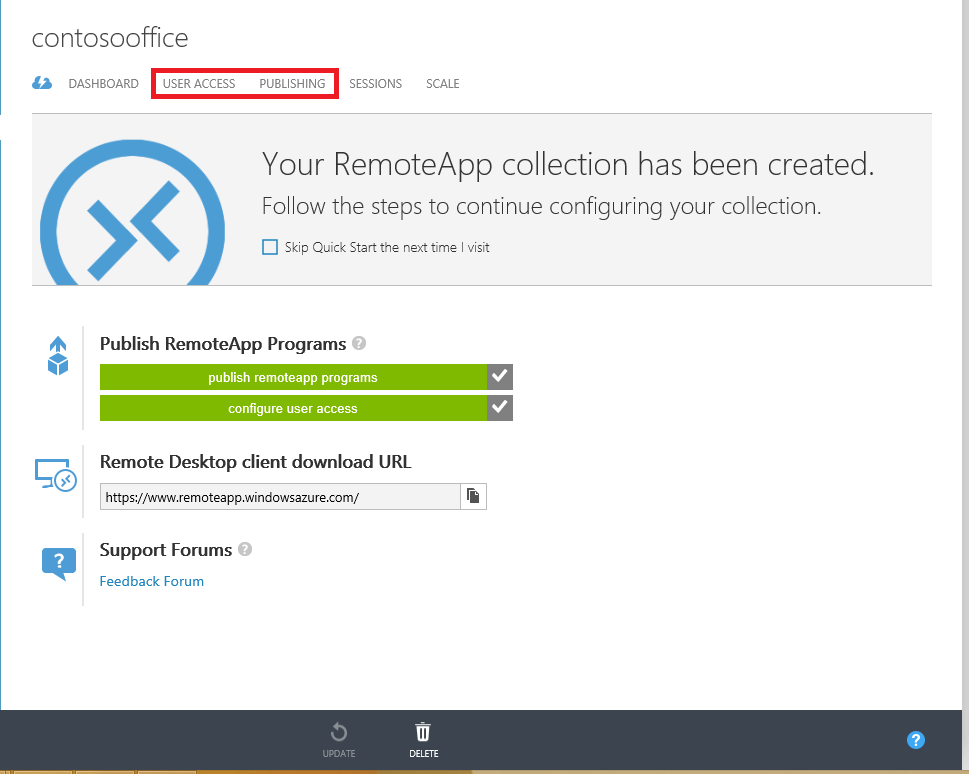Viewport: 969px width, 774px height.
Task: Check Skip Quick Start the next time
Action: (x=270, y=247)
